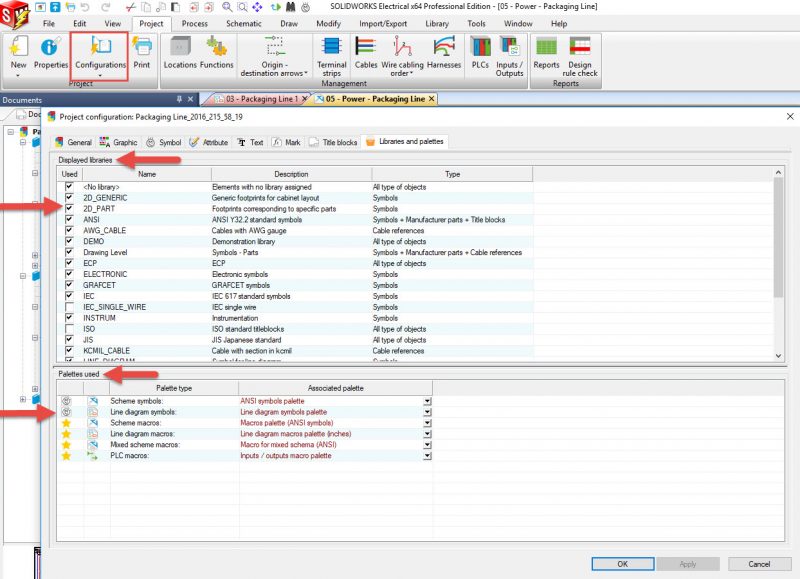
Task: Click the Associated palette column header
Action: tap(336, 388)
